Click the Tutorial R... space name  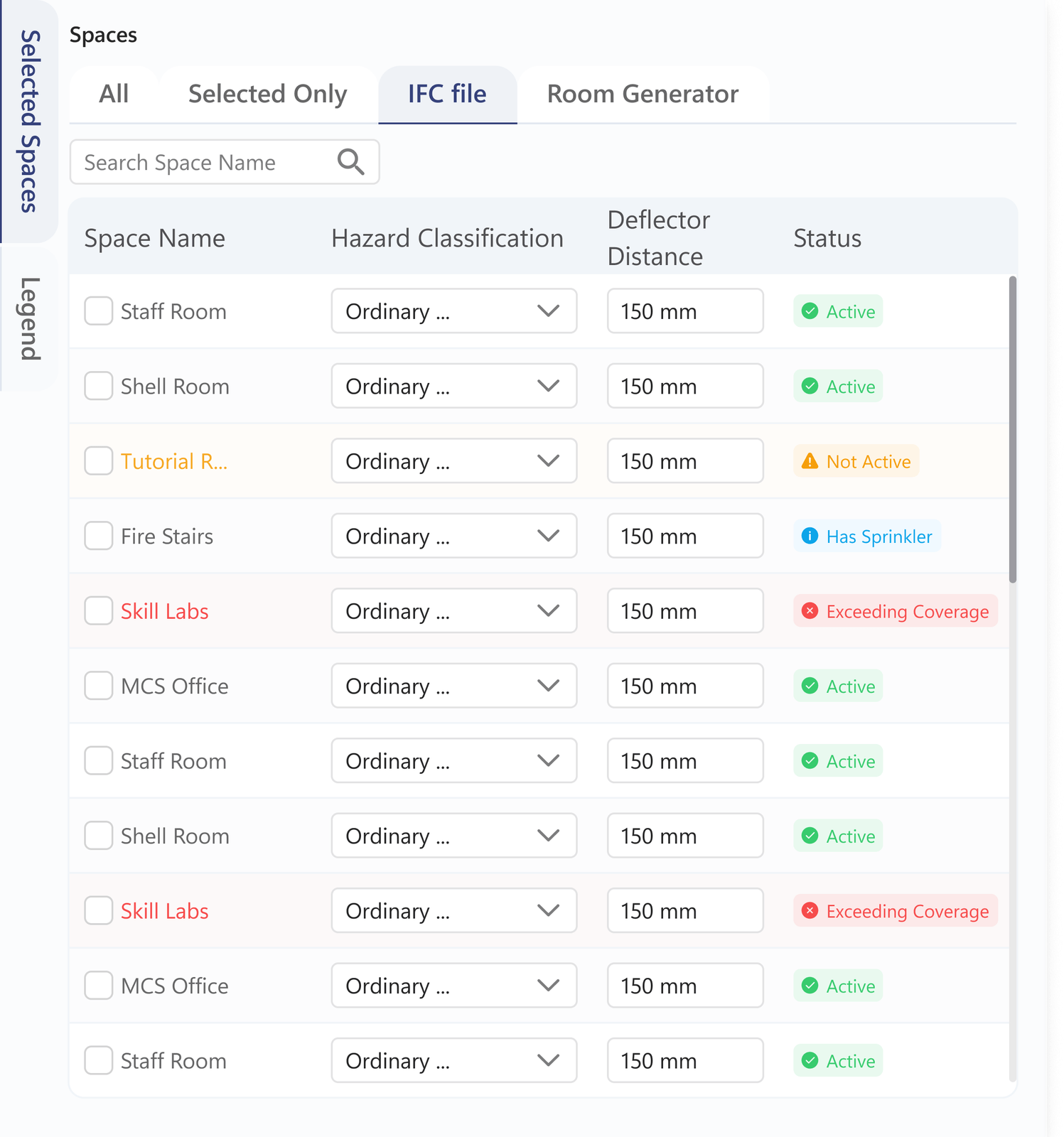pyautogui.click(x=174, y=461)
